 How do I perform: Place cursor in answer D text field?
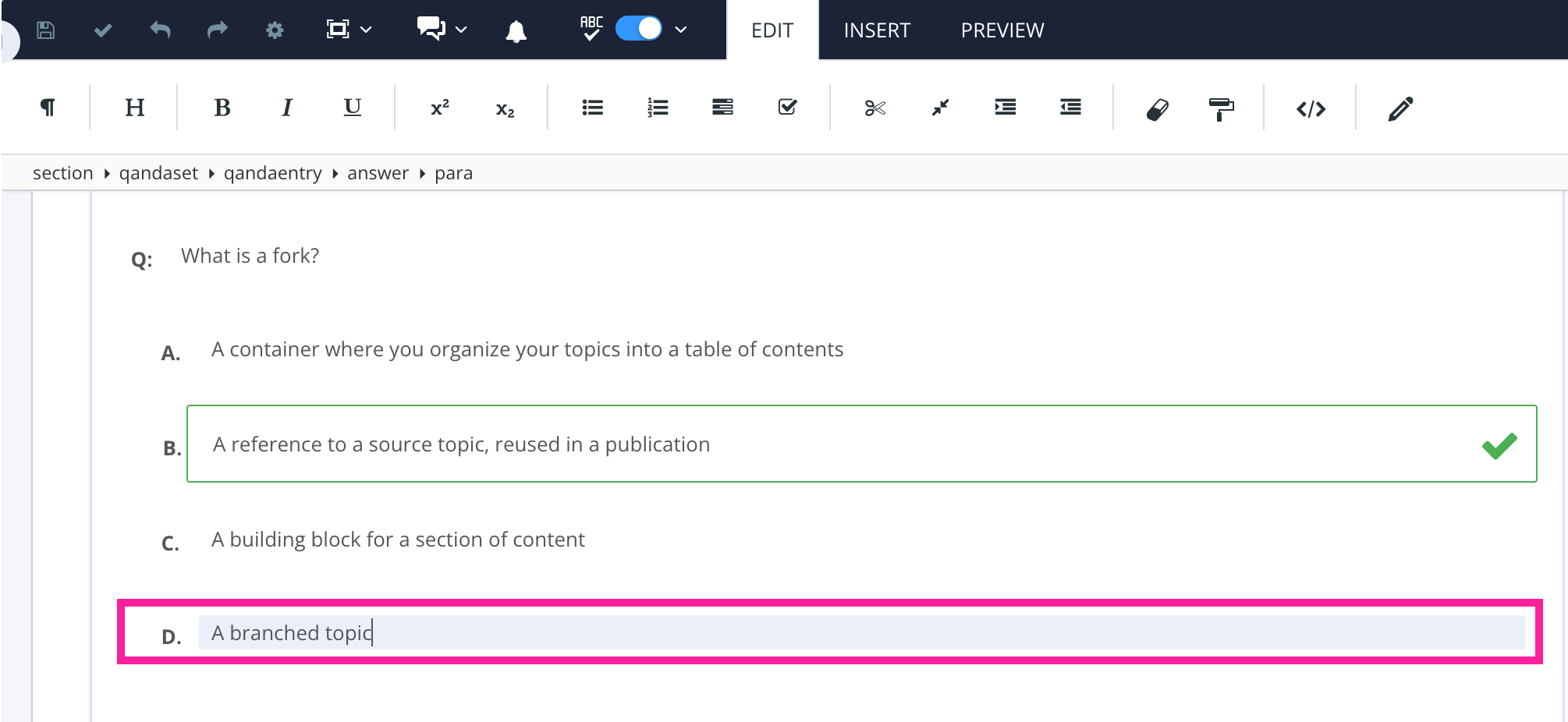[546, 633]
